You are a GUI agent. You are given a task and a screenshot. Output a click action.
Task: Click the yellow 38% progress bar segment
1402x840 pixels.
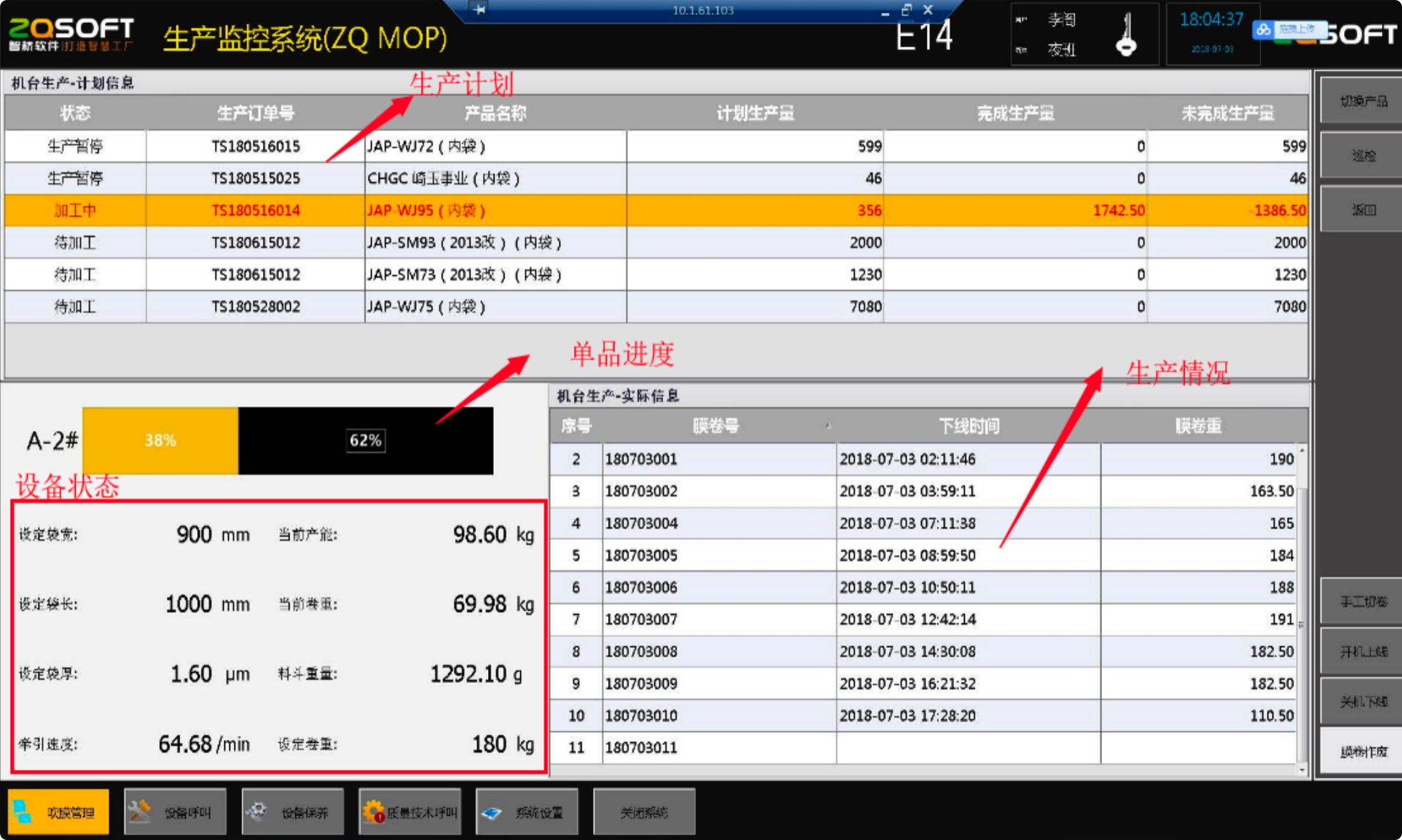(160, 441)
